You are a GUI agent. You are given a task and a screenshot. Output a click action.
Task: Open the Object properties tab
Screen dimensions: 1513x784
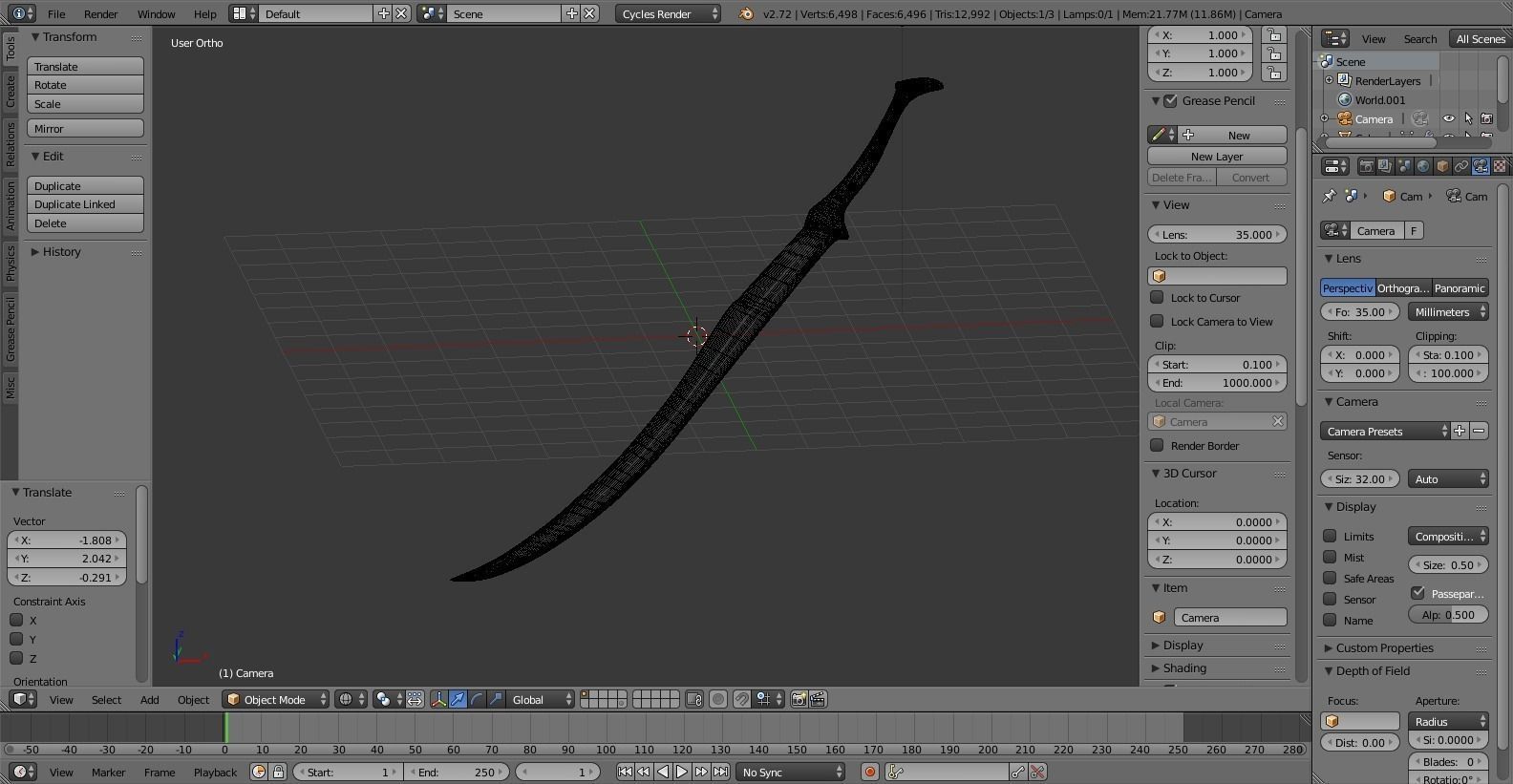tap(1442, 166)
